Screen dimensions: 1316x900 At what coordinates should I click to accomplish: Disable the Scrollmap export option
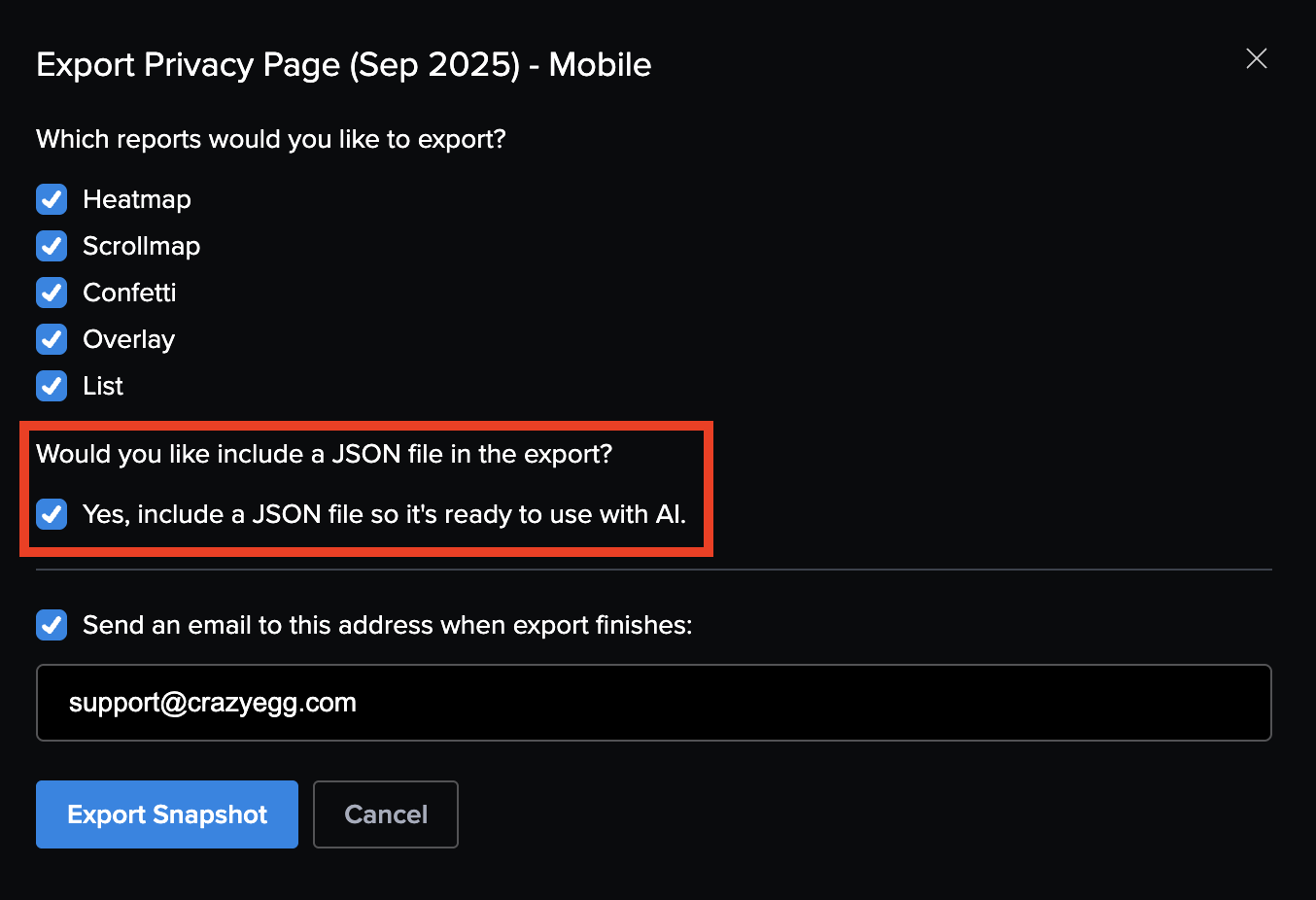tap(52, 246)
